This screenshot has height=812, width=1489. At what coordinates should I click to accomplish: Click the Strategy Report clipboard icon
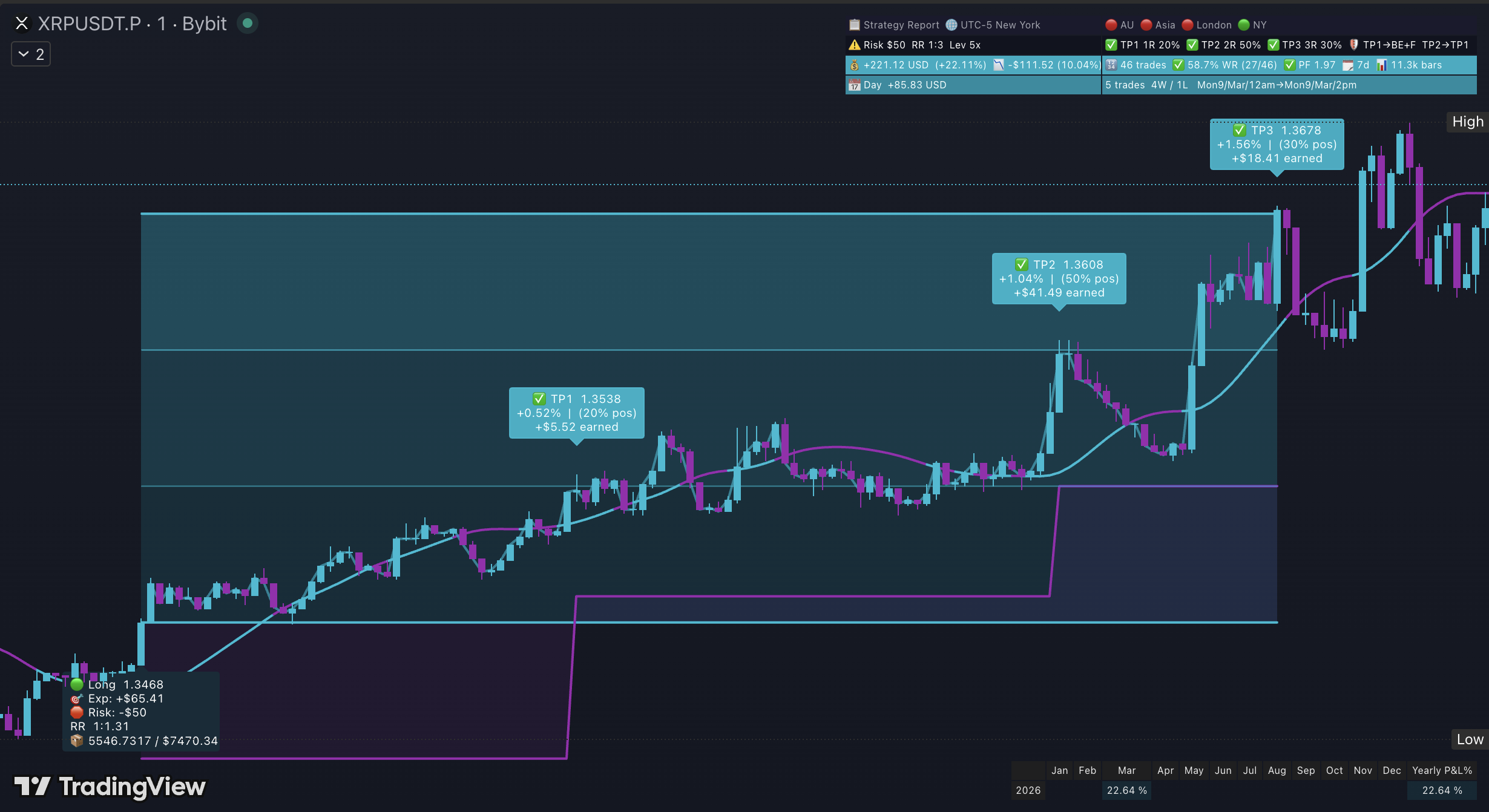854,25
